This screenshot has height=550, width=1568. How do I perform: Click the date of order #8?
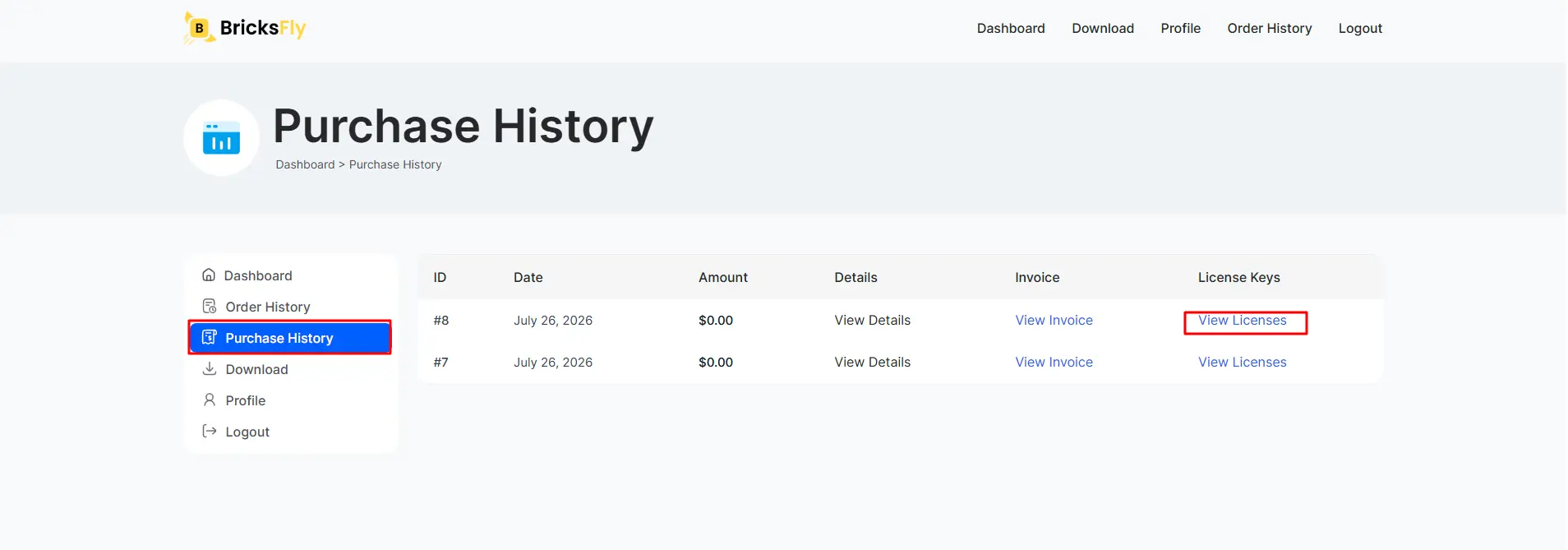[x=552, y=320]
